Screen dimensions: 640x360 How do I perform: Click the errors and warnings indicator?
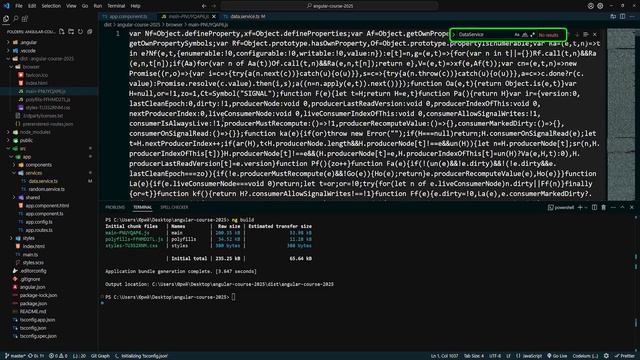pyautogui.click(x=58, y=356)
